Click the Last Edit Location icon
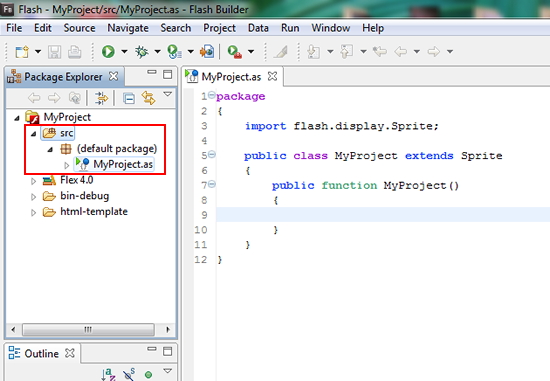This screenshot has height=381, width=550. (x=380, y=52)
